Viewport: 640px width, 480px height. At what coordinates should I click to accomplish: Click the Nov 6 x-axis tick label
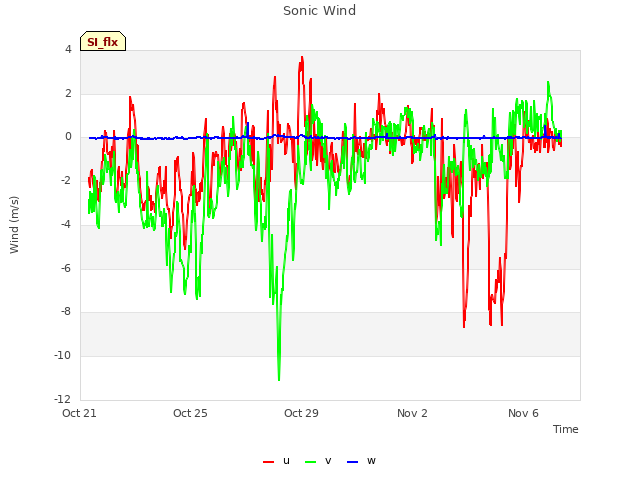pyautogui.click(x=523, y=413)
